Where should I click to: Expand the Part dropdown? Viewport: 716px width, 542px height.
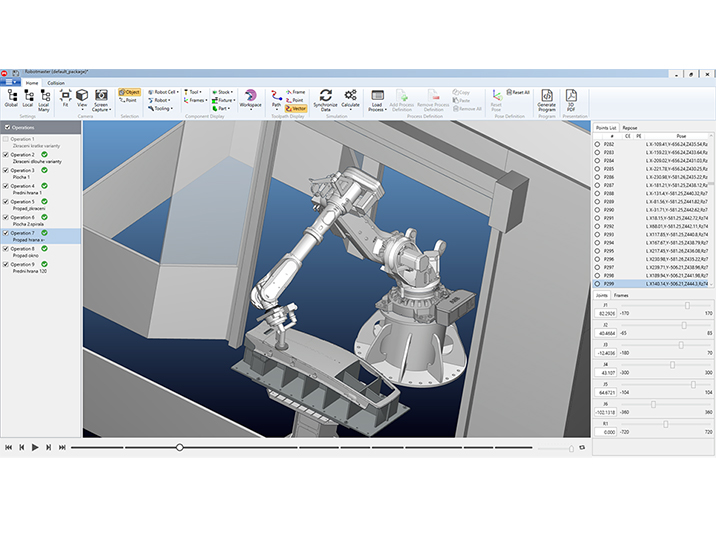pos(221,109)
